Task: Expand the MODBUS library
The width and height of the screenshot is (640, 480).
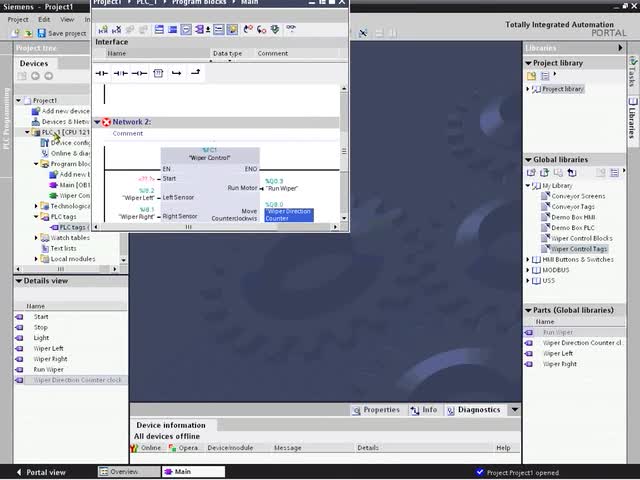Action: point(528,270)
